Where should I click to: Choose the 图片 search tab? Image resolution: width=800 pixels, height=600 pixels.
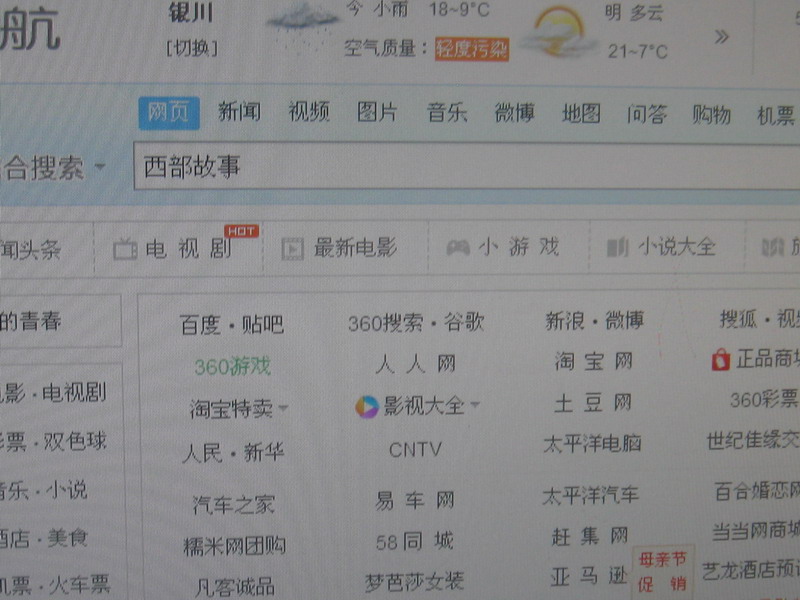377,113
